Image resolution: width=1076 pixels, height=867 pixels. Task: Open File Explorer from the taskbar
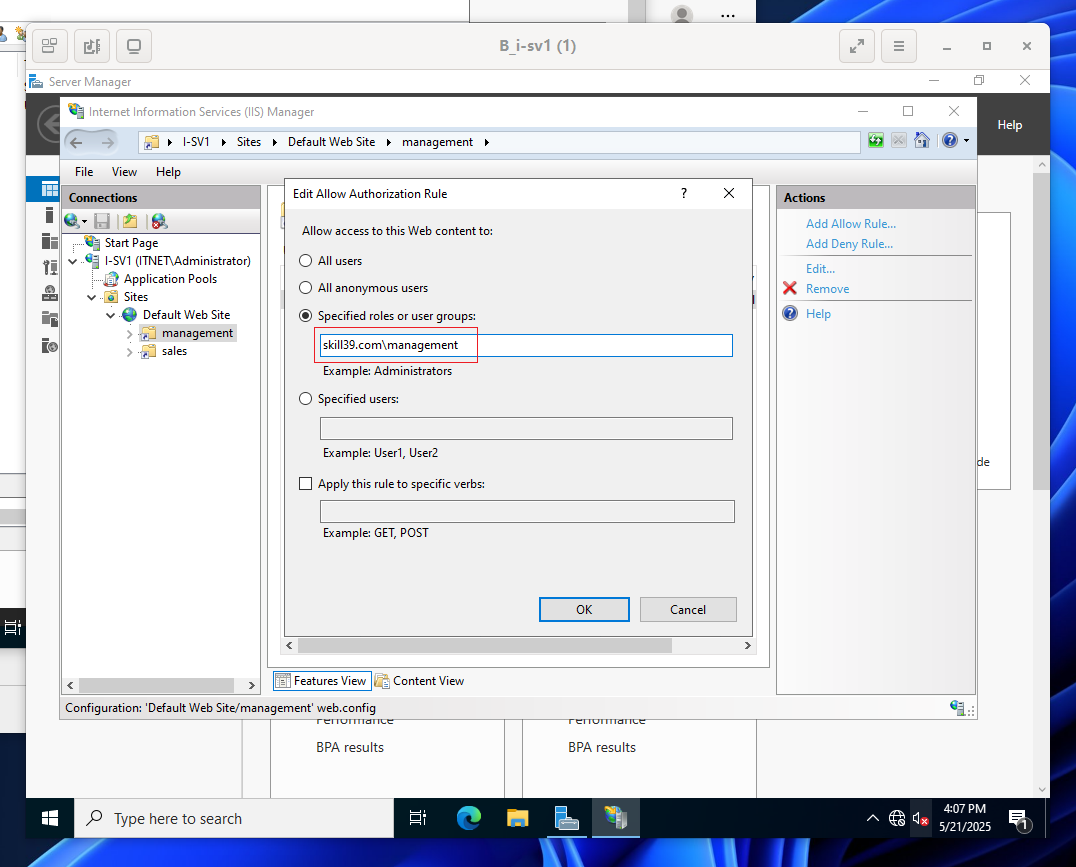coord(517,818)
